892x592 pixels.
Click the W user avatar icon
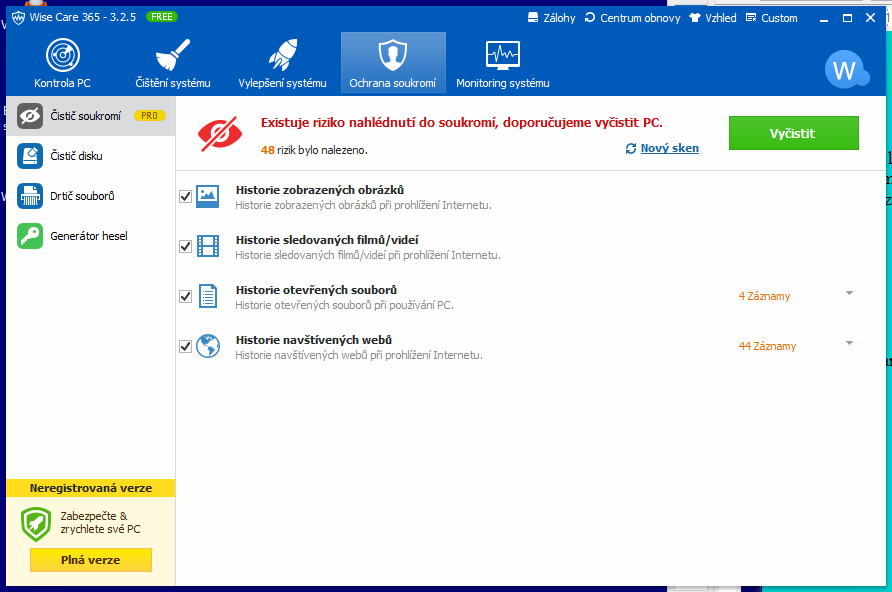pyautogui.click(x=846, y=69)
